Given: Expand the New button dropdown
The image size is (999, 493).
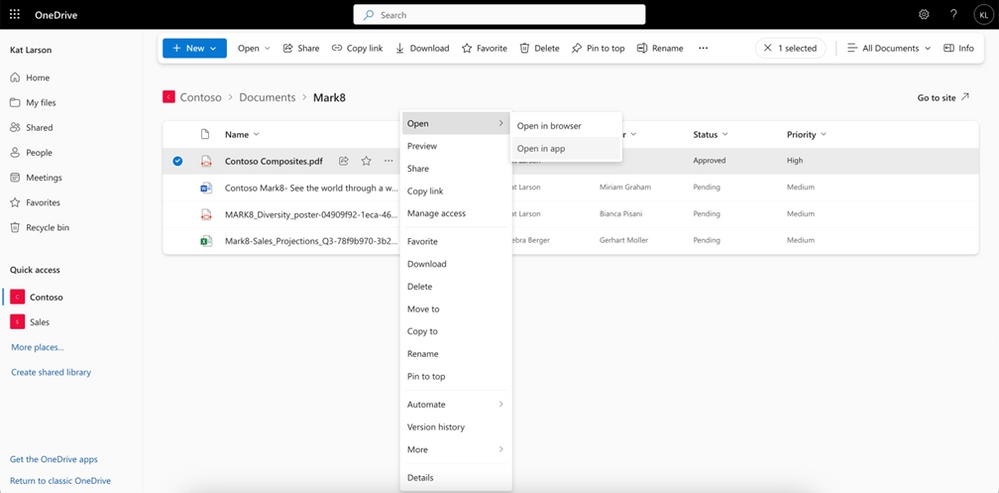Looking at the screenshot, I should click(x=194, y=48).
